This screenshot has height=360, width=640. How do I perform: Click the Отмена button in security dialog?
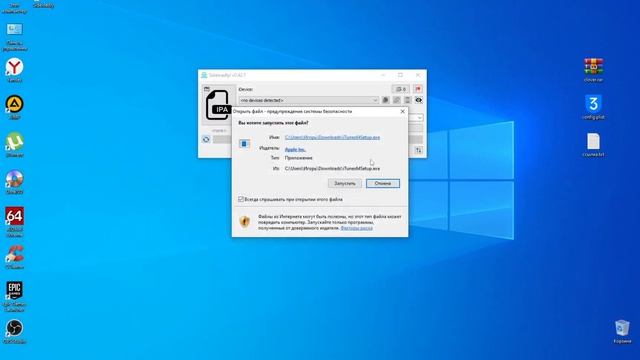383,183
